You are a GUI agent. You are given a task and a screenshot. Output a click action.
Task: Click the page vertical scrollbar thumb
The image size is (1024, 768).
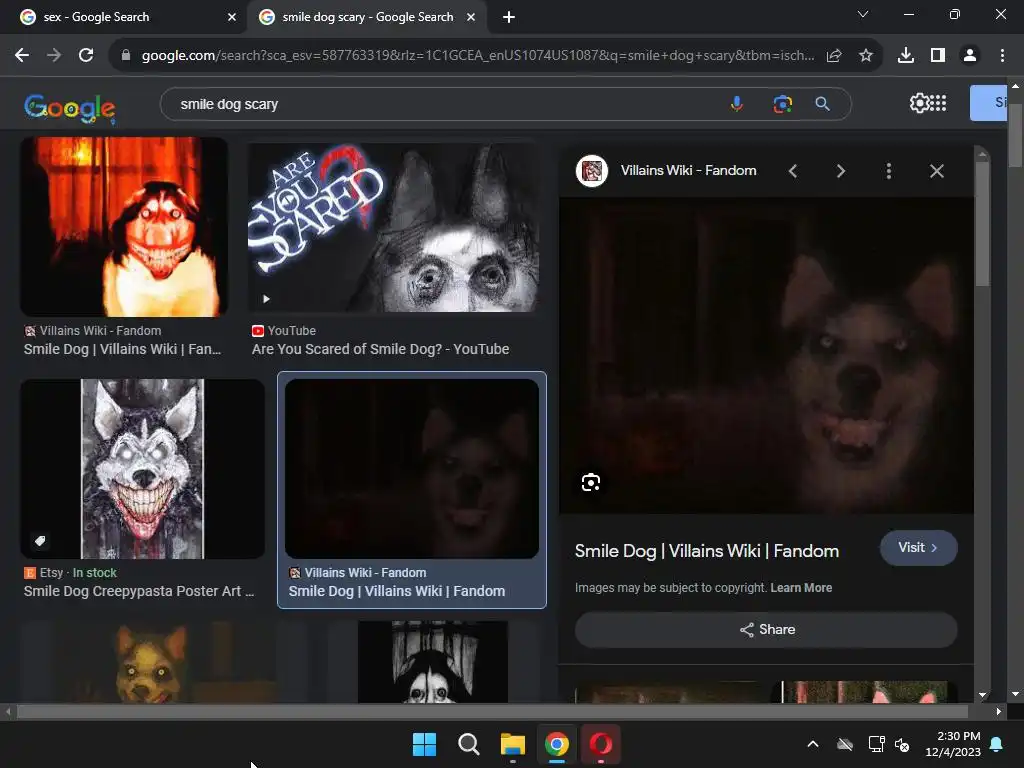pyautogui.click(x=1015, y=134)
